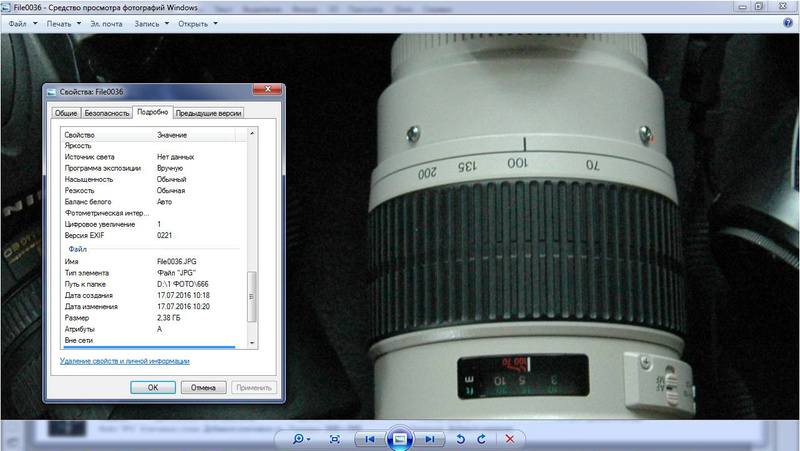Screen dimensions: 800x451
Task: Click the scroll up arrow in properties list
Action: [x=252, y=133]
